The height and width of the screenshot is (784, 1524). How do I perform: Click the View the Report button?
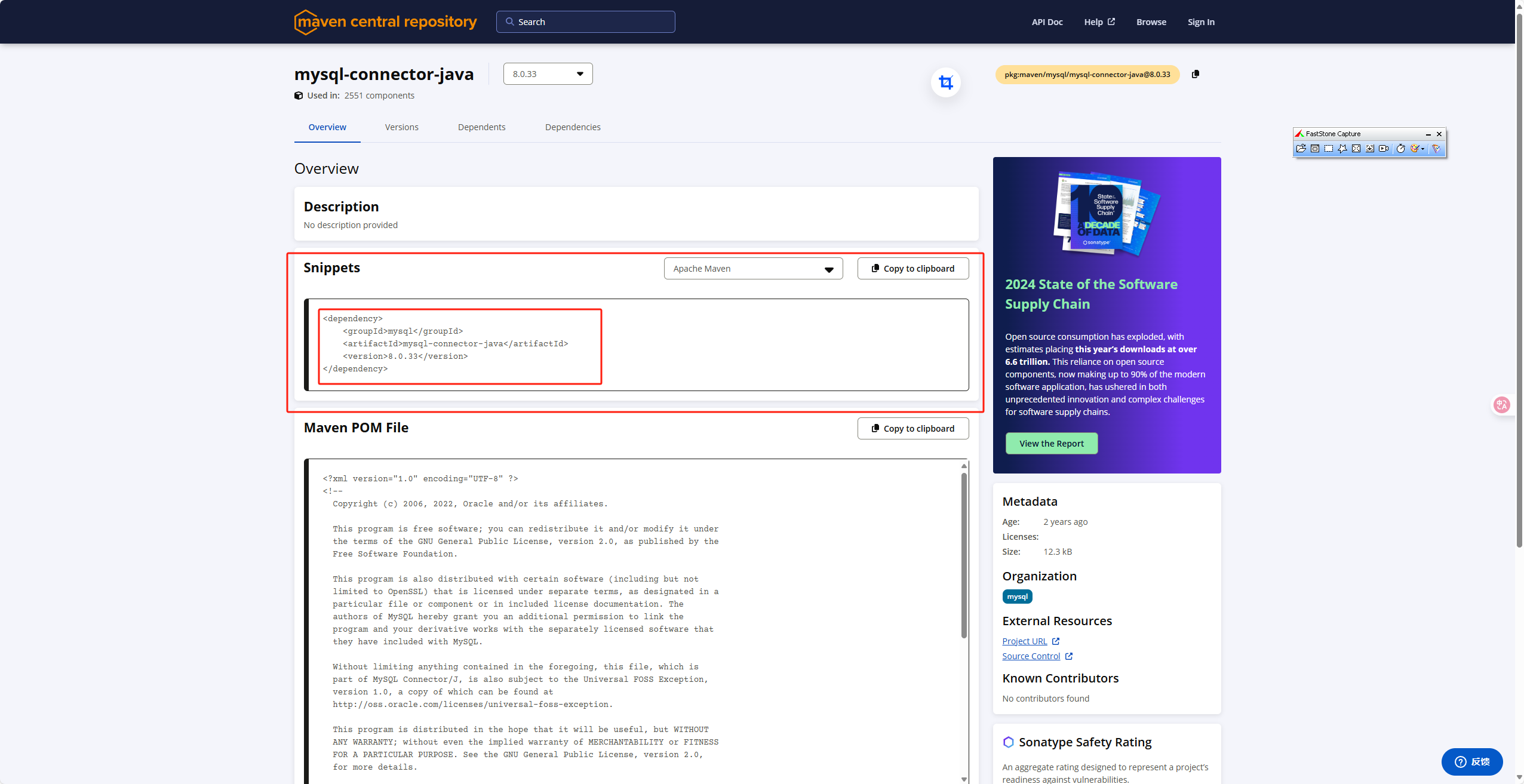(x=1051, y=443)
